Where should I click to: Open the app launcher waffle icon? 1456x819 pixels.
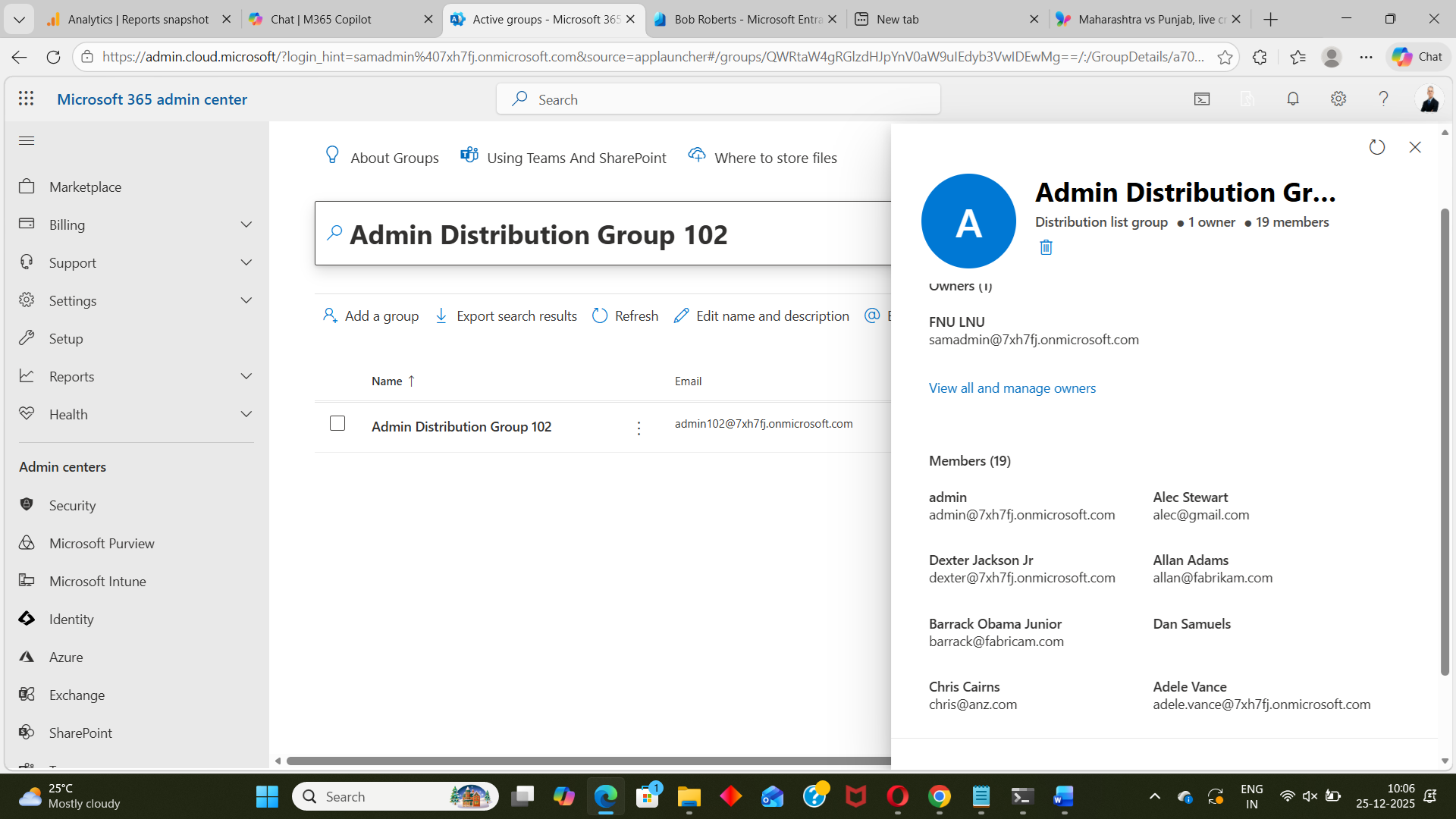click(27, 99)
